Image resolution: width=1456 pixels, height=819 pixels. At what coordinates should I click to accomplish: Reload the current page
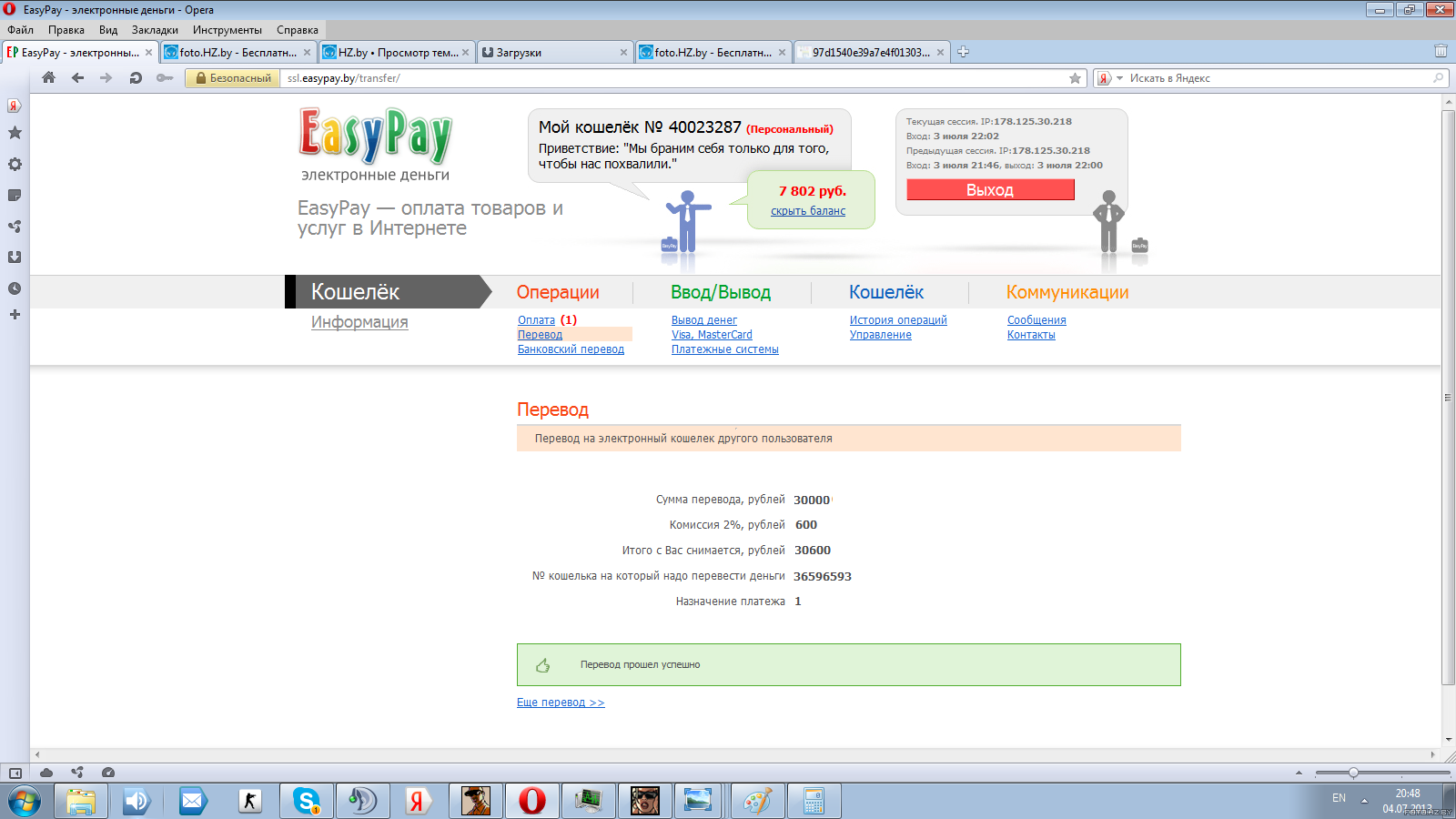pos(136,78)
